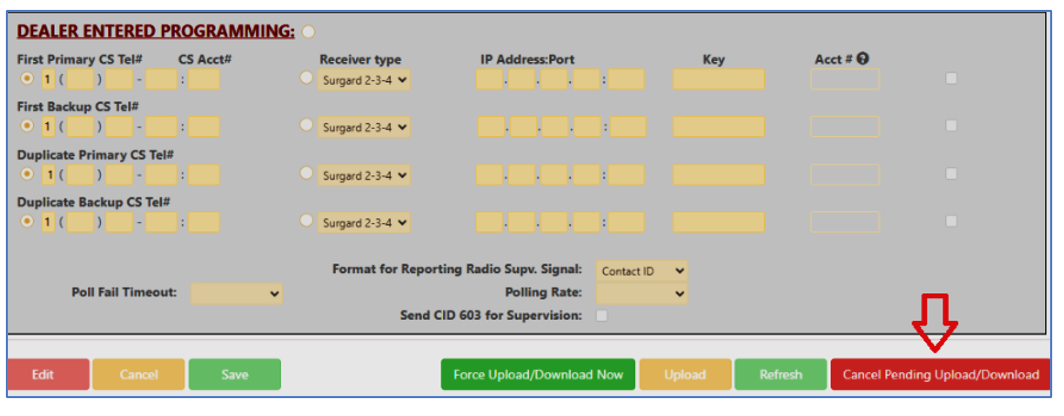Click the Duplicate Primary Acct # field

(844, 174)
